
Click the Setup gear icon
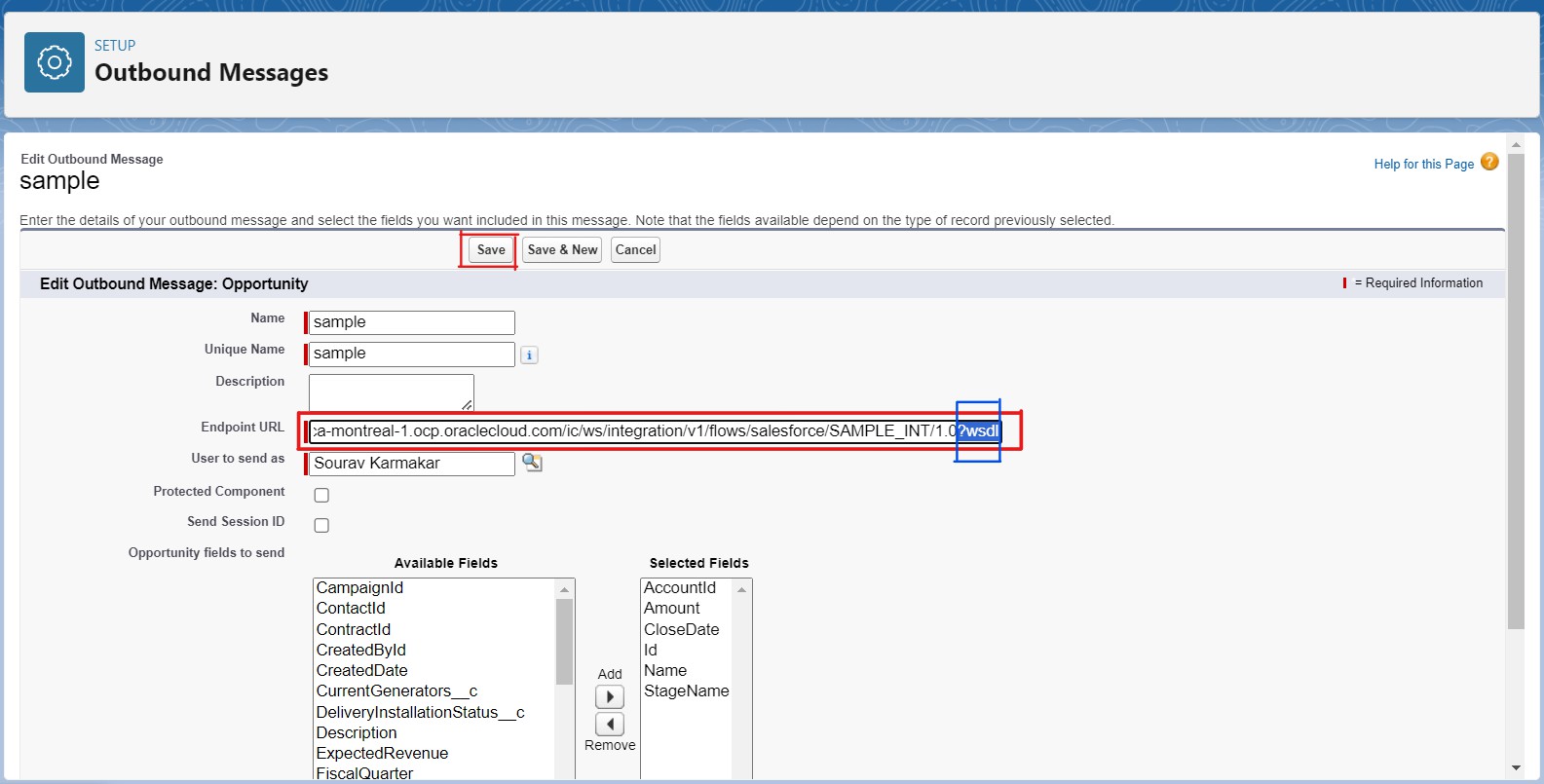click(55, 63)
